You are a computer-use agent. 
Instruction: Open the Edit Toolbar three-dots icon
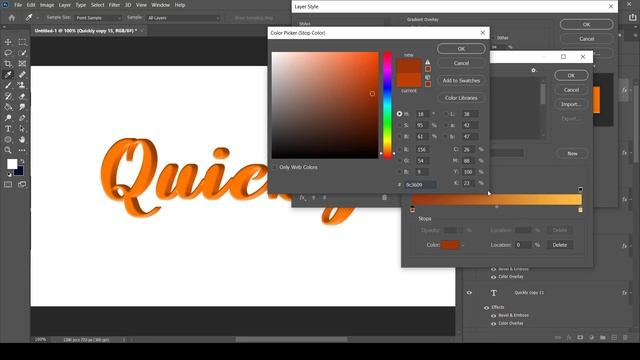(x=22, y=150)
